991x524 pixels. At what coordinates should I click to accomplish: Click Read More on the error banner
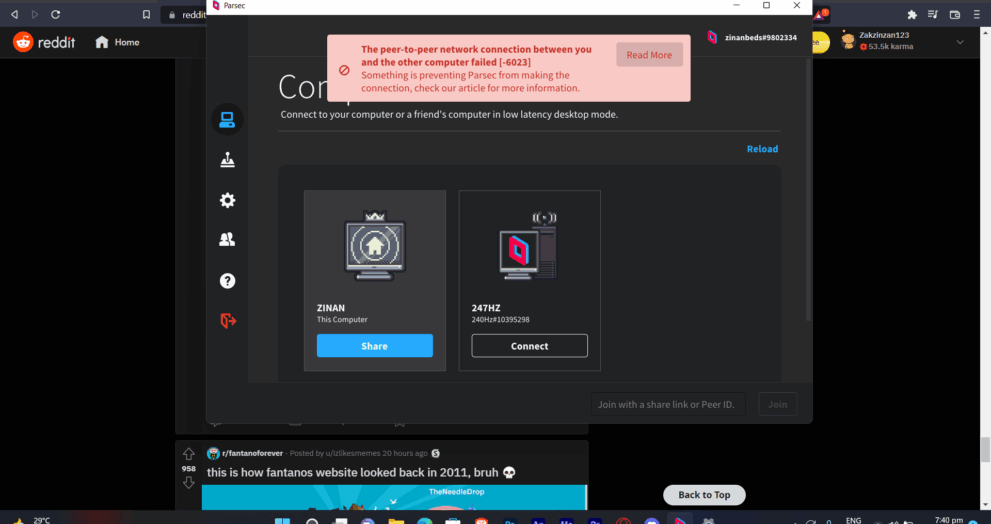pyautogui.click(x=649, y=55)
